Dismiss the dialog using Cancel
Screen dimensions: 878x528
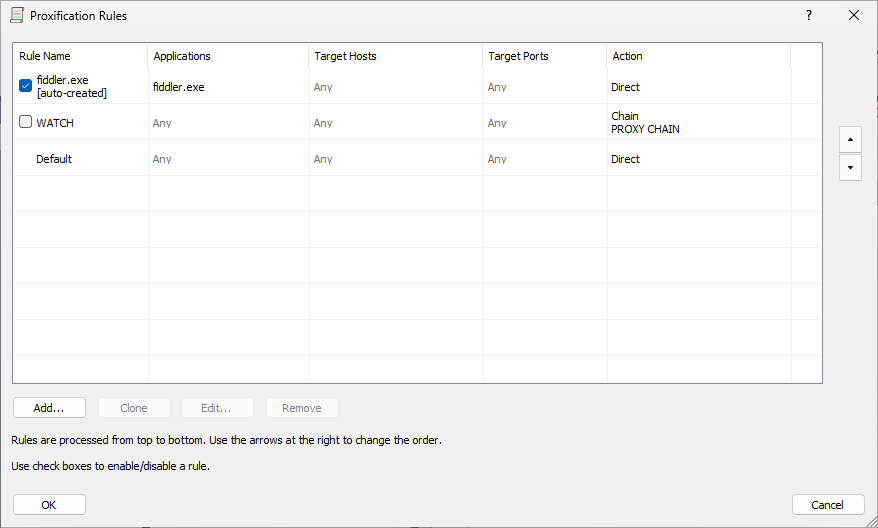(828, 505)
